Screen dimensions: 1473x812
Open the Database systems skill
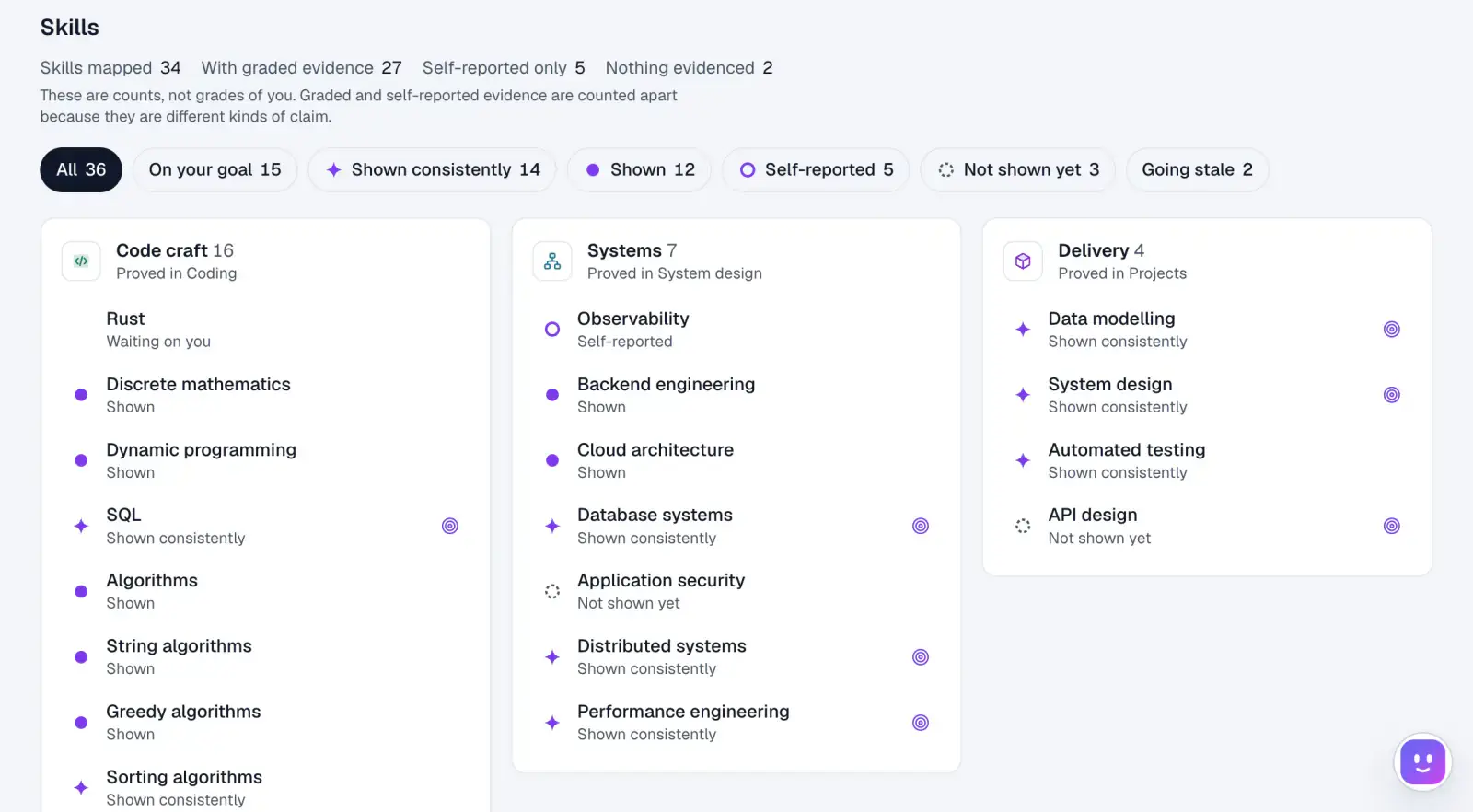coord(736,526)
